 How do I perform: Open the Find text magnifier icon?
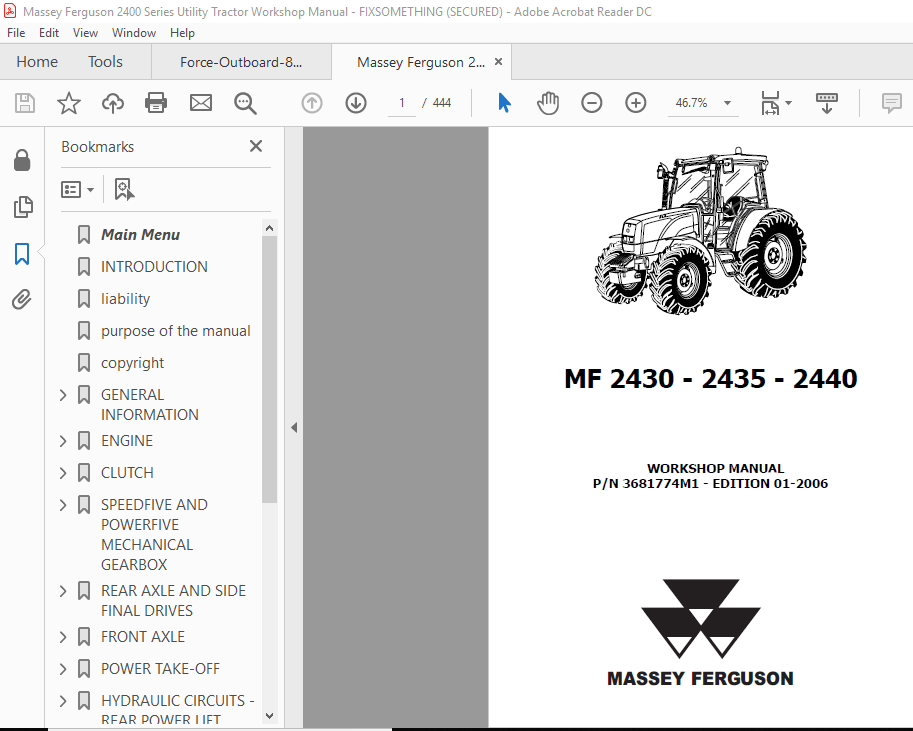point(245,103)
